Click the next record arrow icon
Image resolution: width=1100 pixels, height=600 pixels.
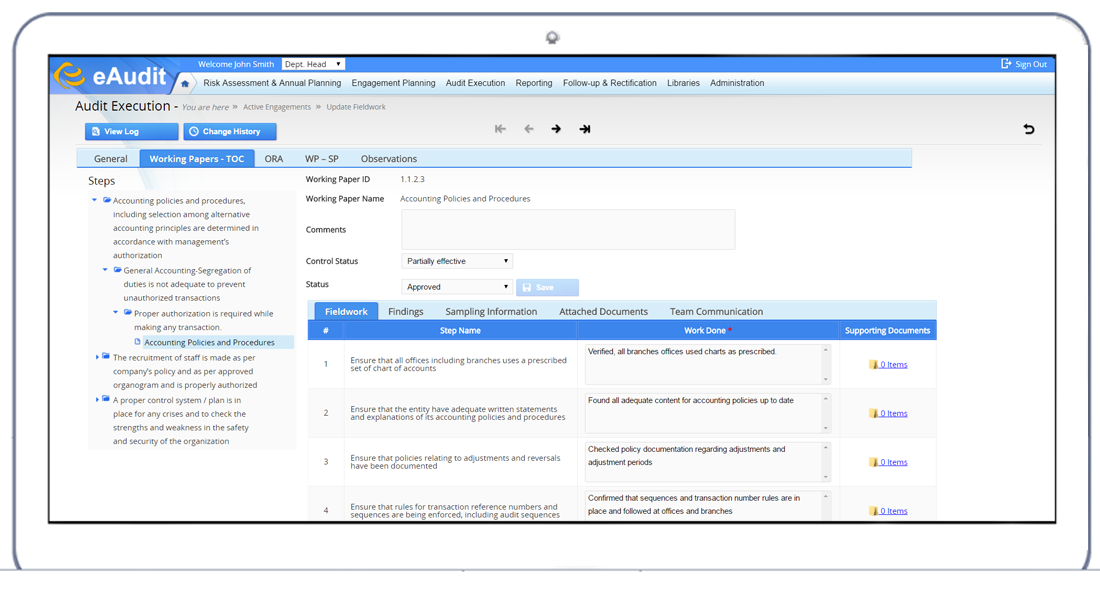pyautogui.click(x=556, y=129)
